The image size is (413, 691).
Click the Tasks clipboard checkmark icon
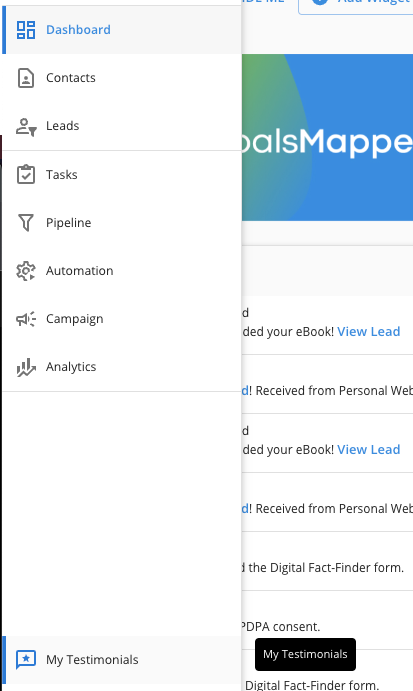tap(26, 174)
